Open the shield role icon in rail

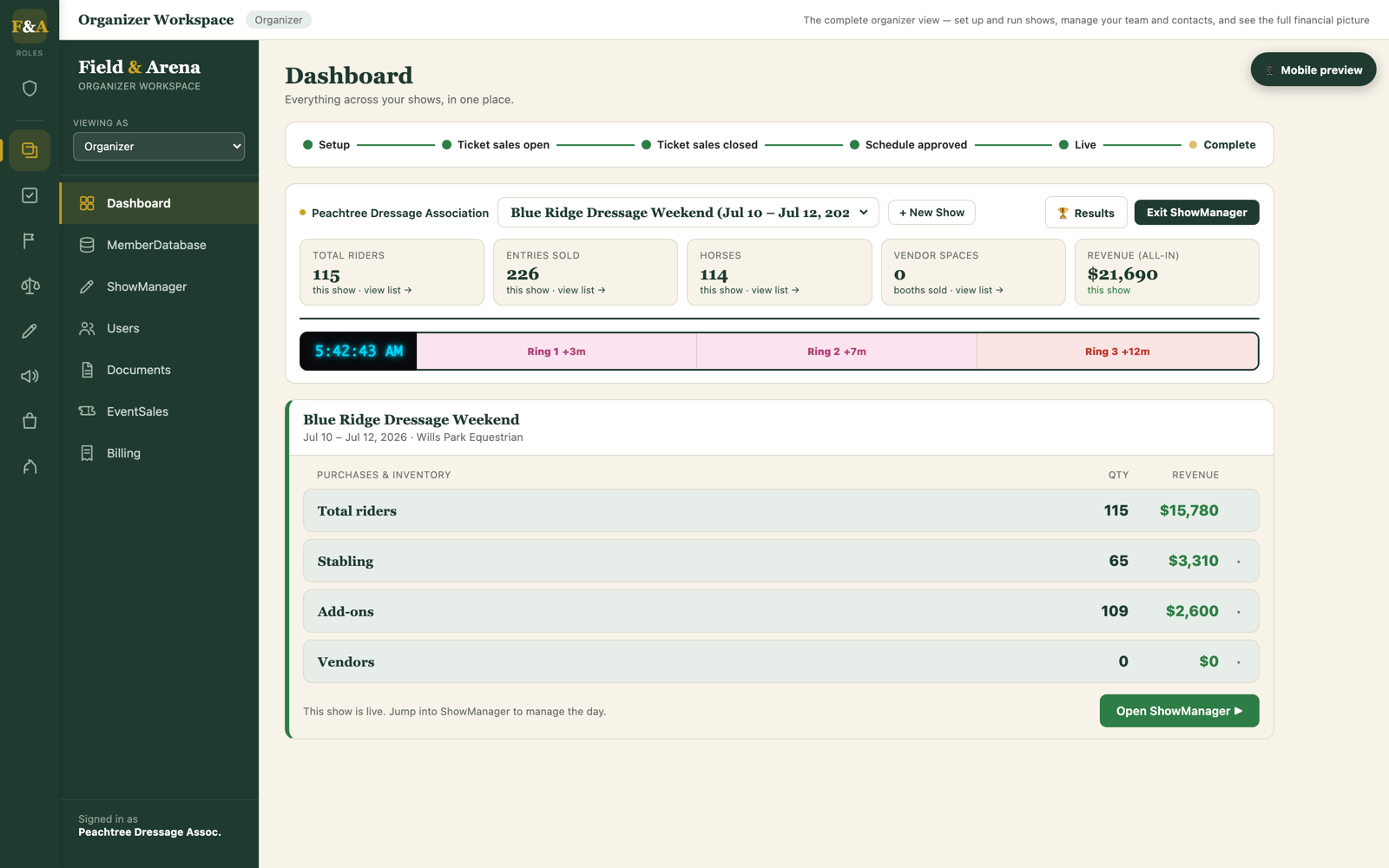coord(30,88)
